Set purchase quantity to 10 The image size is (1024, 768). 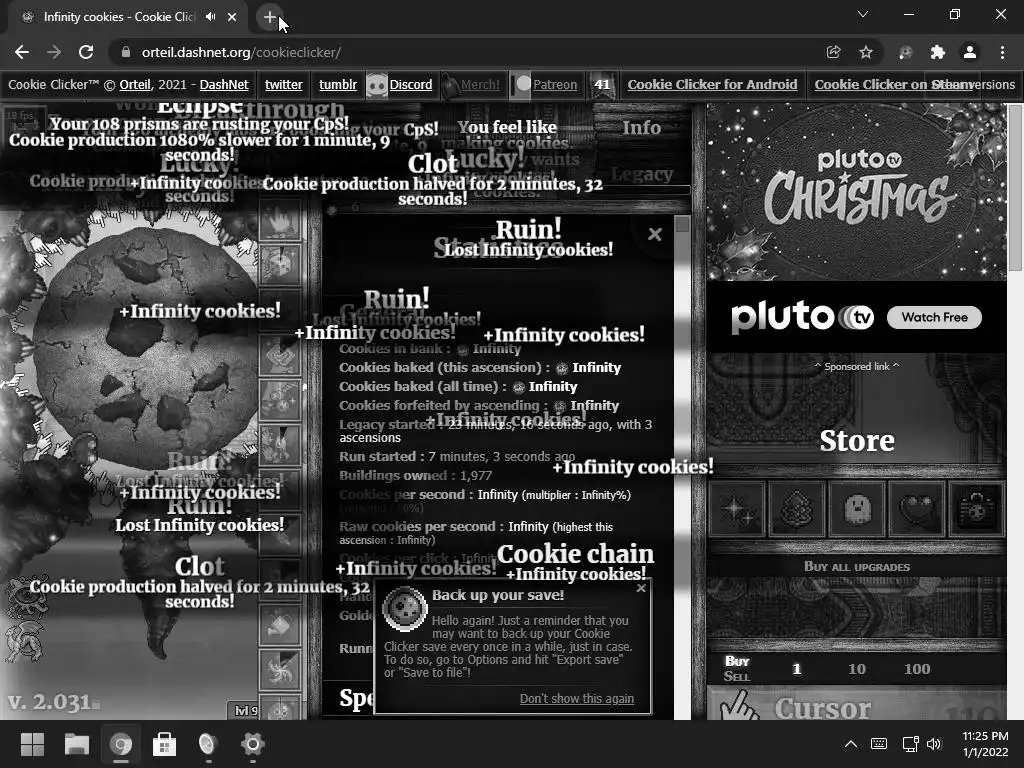[857, 669]
